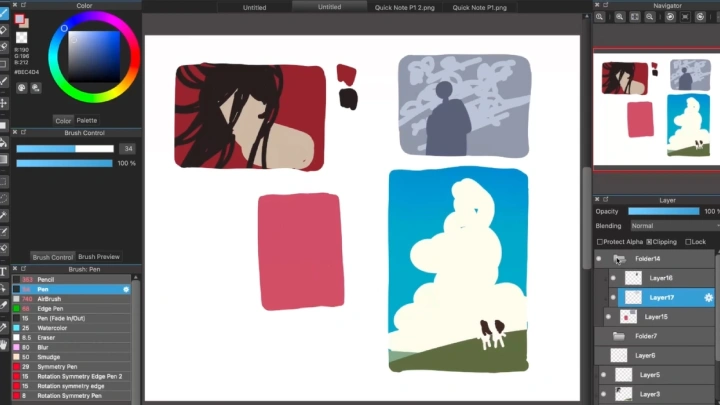Click the fit-to-window icon in the Navigator

pos(635,17)
